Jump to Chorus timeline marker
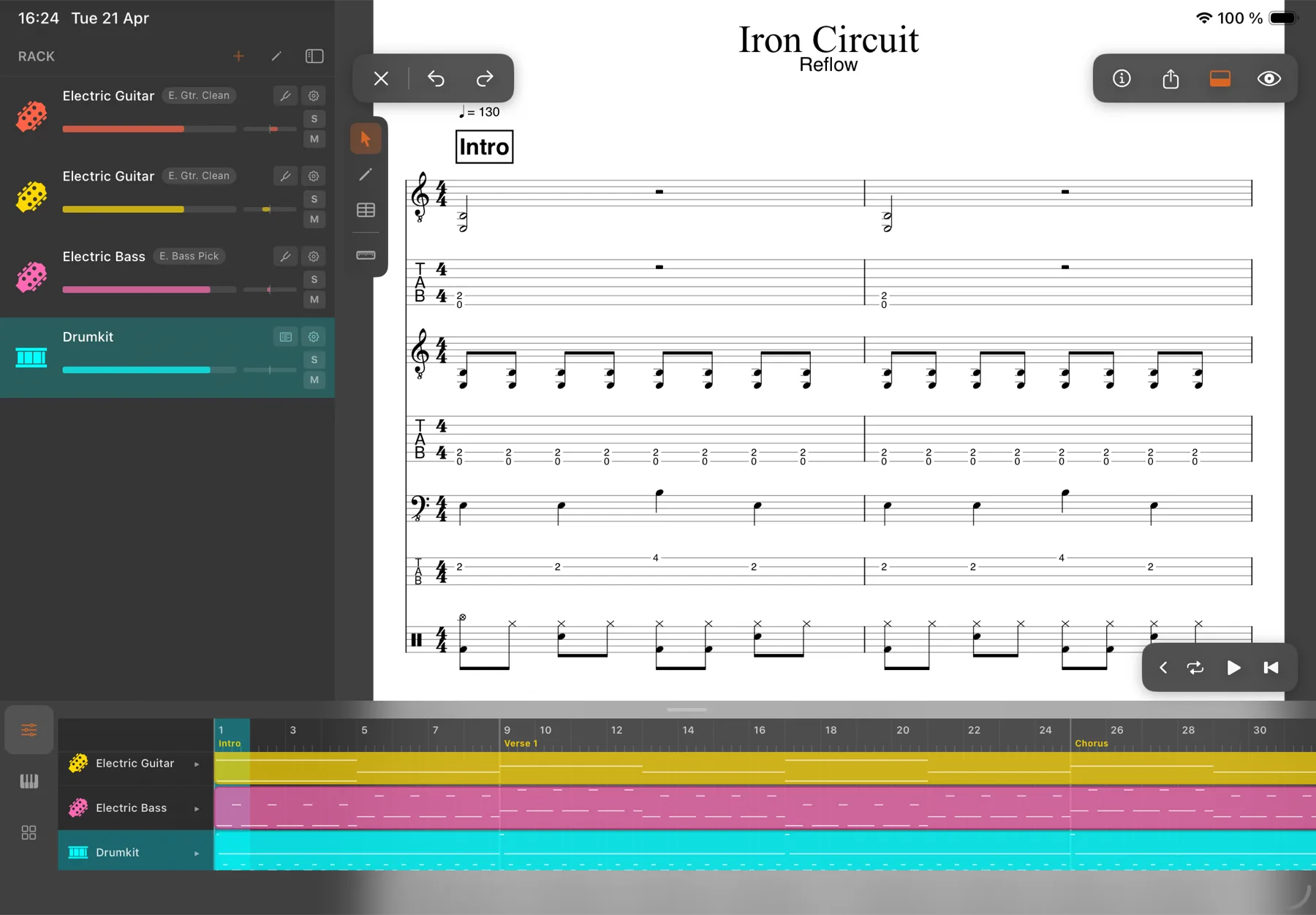Image resolution: width=1316 pixels, height=915 pixels. click(1092, 743)
